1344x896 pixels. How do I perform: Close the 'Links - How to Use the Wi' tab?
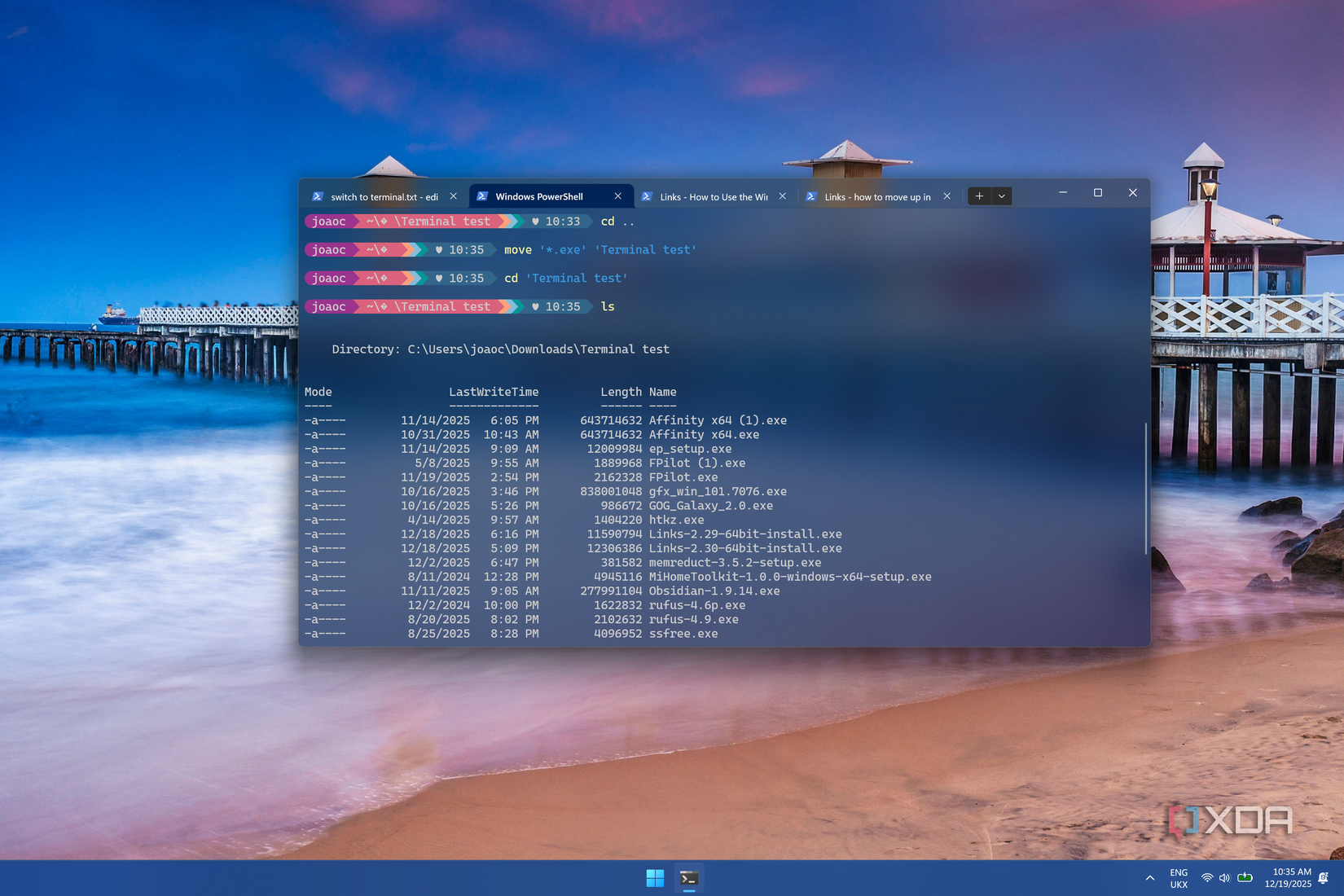(x=783, y=196)
